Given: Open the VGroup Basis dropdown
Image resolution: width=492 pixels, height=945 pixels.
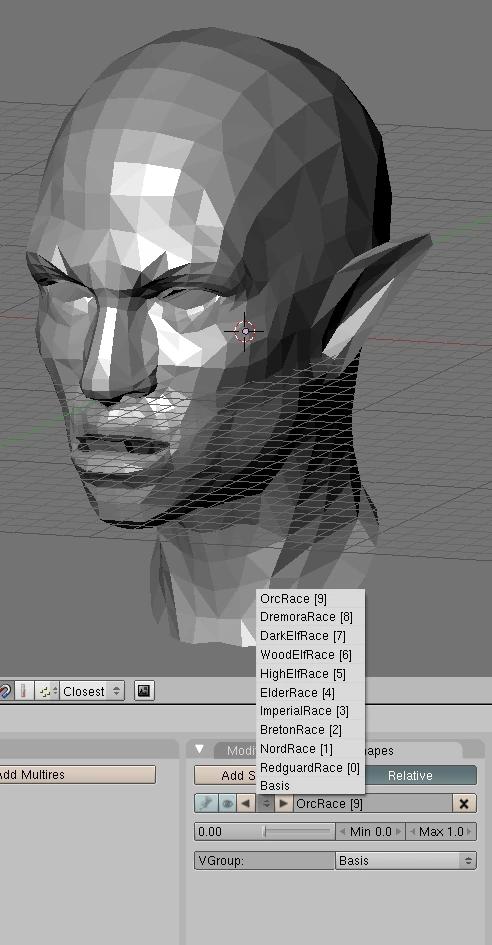Looking at the screenshot, I should (405, 861).
